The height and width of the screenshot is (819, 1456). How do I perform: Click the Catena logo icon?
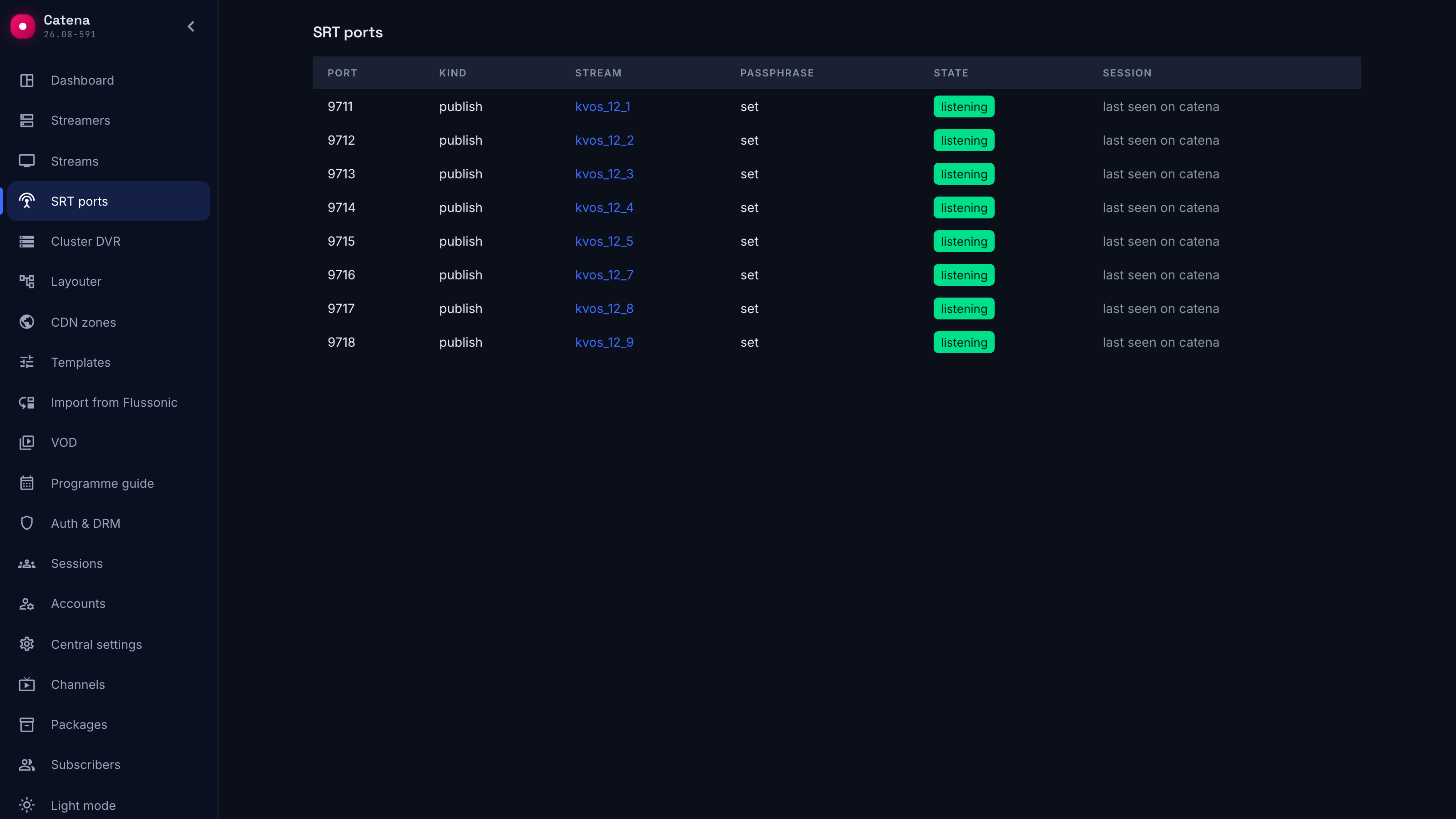point(23,26)
